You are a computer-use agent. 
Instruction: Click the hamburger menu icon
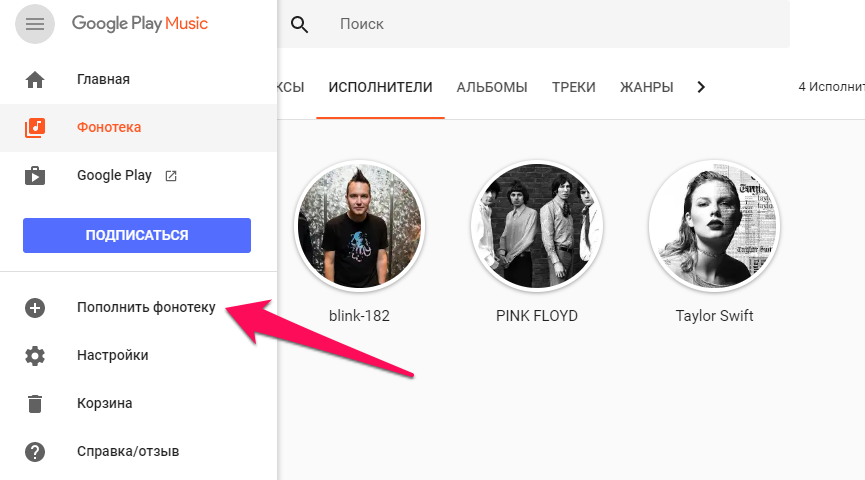[x=35, y=24]
